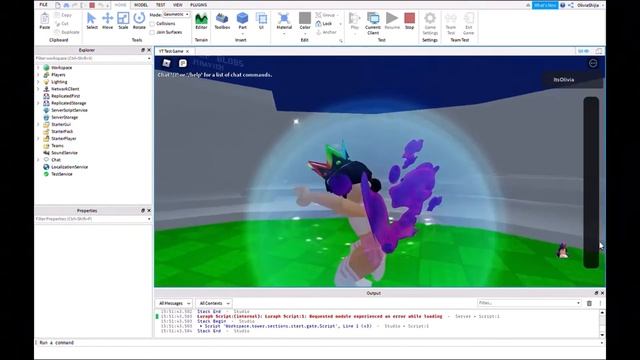Screen dimensions: 640x360
Task: Switch to the TEST ribbon tab
Action: coord(160,5)
